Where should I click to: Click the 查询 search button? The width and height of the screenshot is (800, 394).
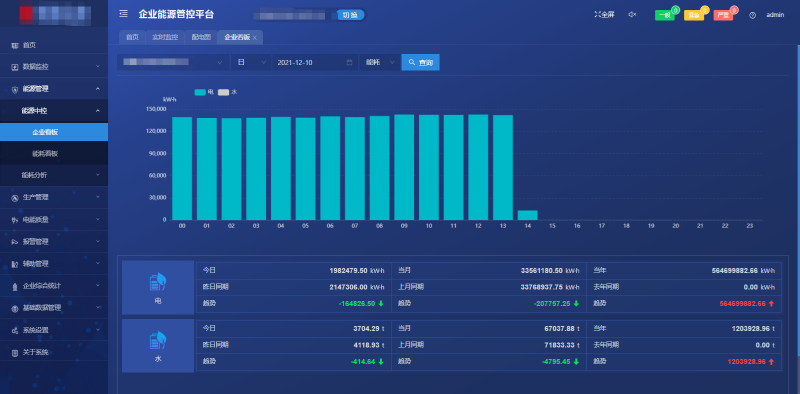pos(420,62)
